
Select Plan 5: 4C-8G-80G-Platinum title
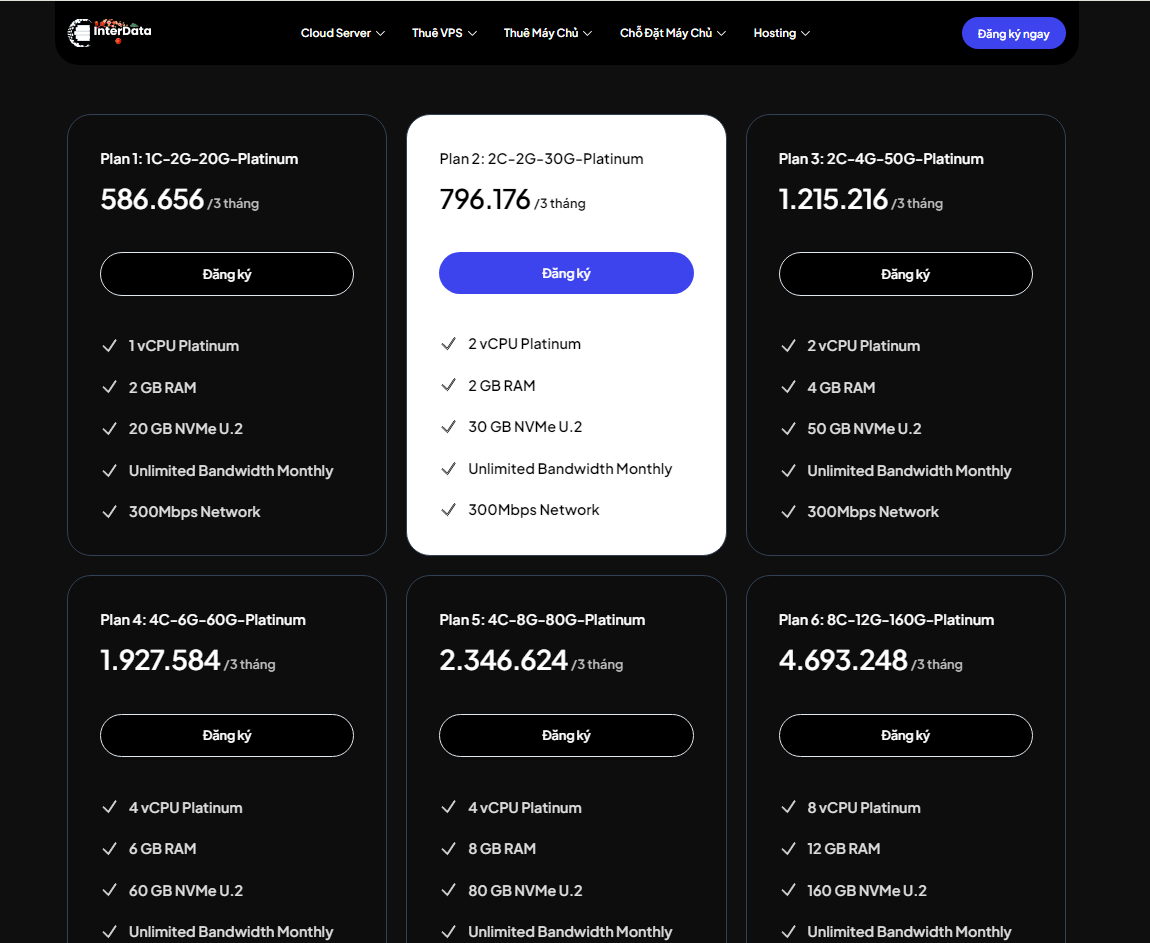(542, 620)
